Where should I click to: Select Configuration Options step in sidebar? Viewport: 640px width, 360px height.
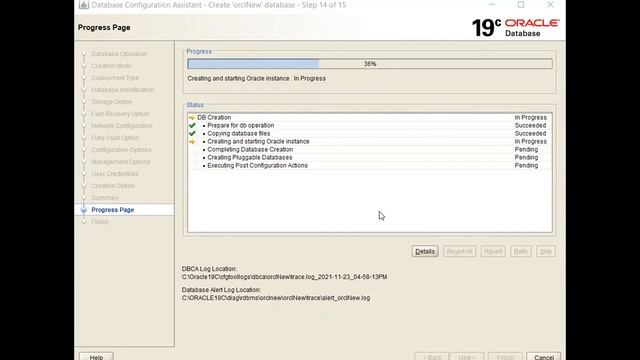pyautogui.click(x=121, y=150)
